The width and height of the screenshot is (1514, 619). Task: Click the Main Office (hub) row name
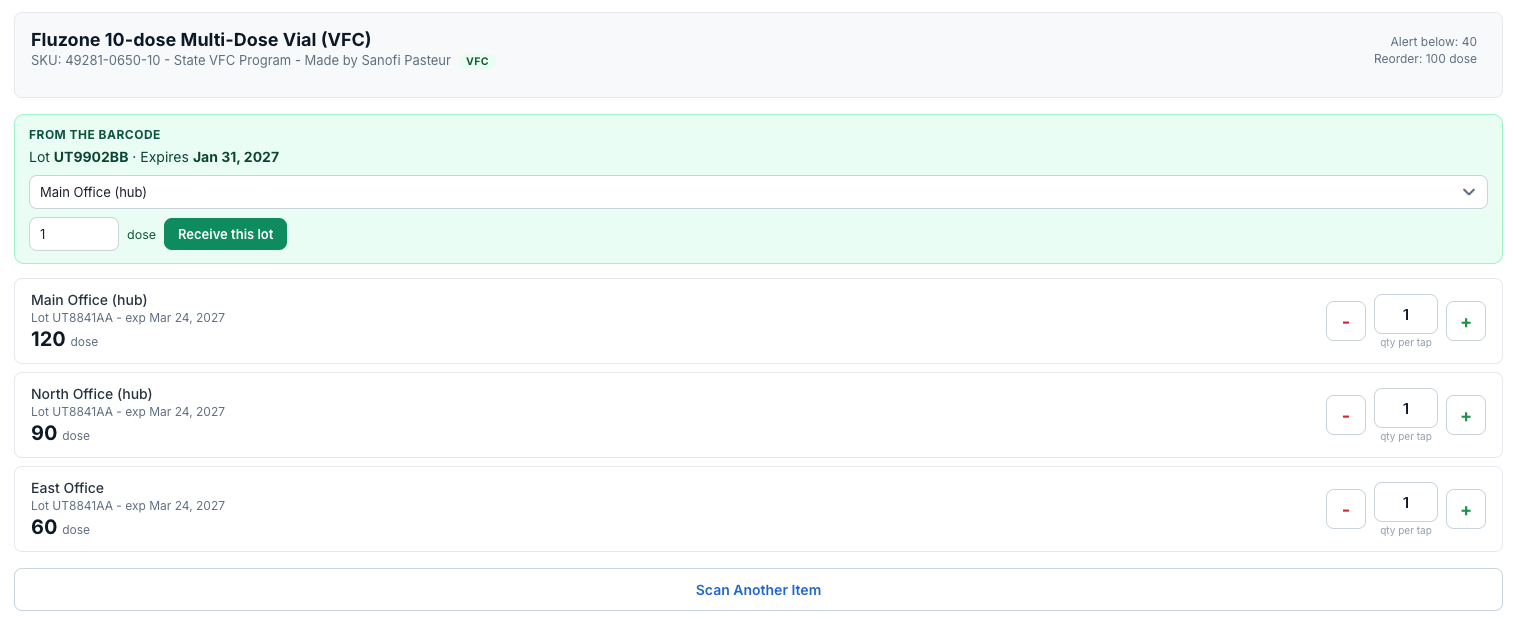pos(89,300)
